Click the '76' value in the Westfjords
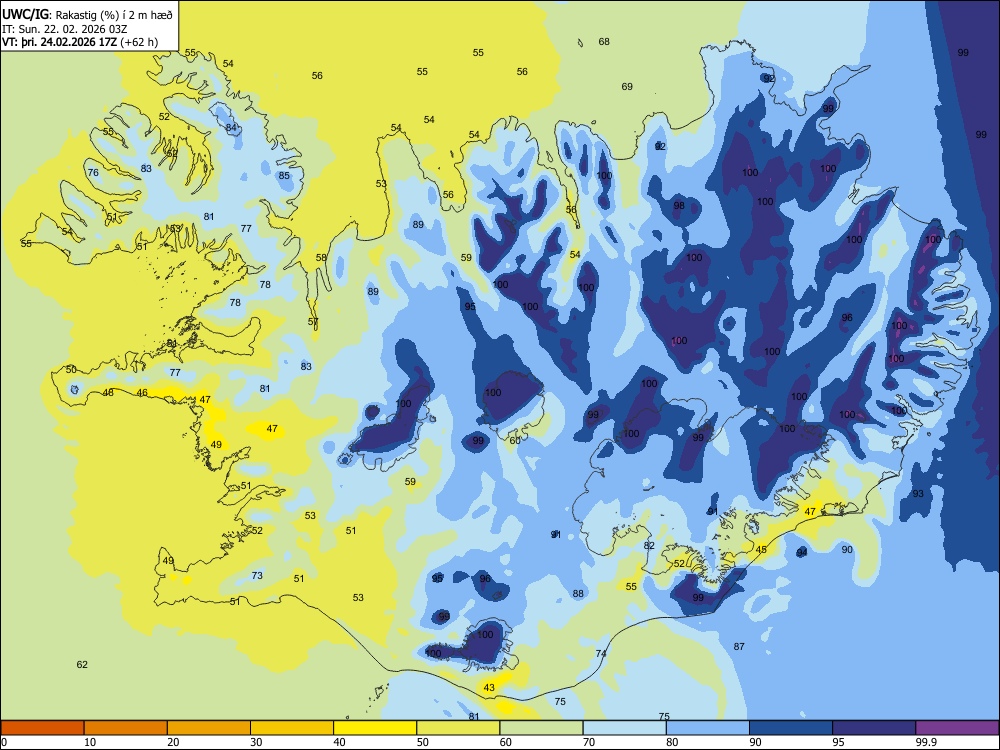The height and width of the screenshot is (750, 1000). pos(93,172)
